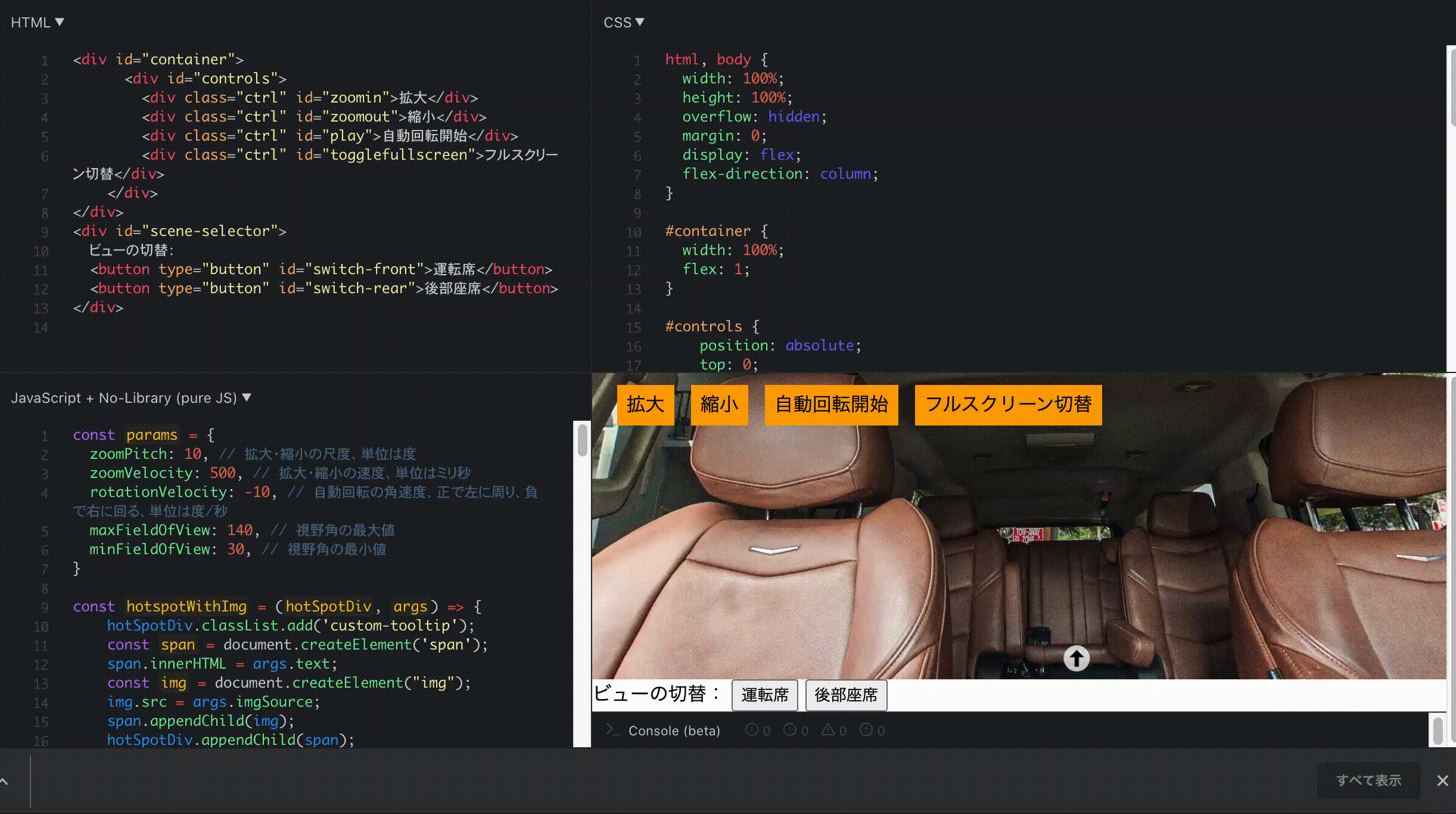Viewport: 1456px width, 814px height.
Task: Click the html, body selector in the CSS pane
Action: tap(708, 59)
